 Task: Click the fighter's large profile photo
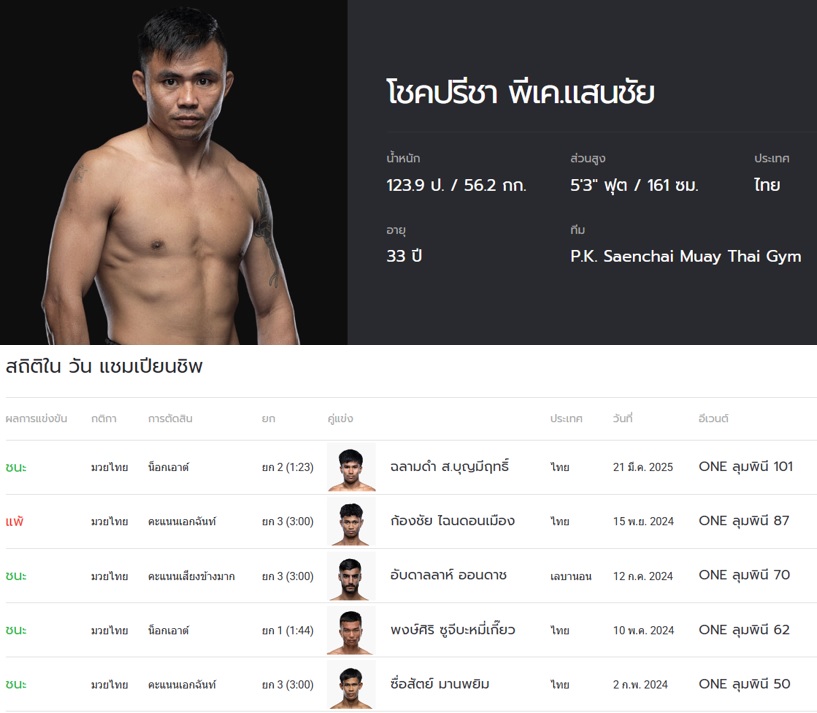coord(174,172)
